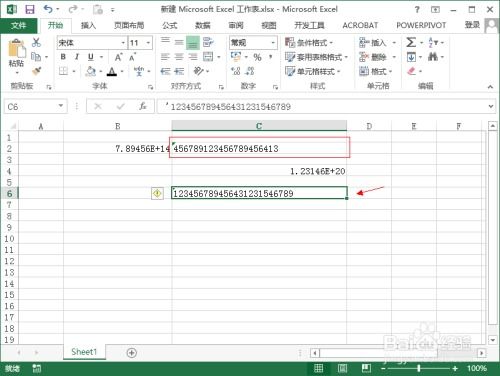Open the 公式 ribbon tab
This screenshot has width=500, height=376.
click(x=169, y=25)
